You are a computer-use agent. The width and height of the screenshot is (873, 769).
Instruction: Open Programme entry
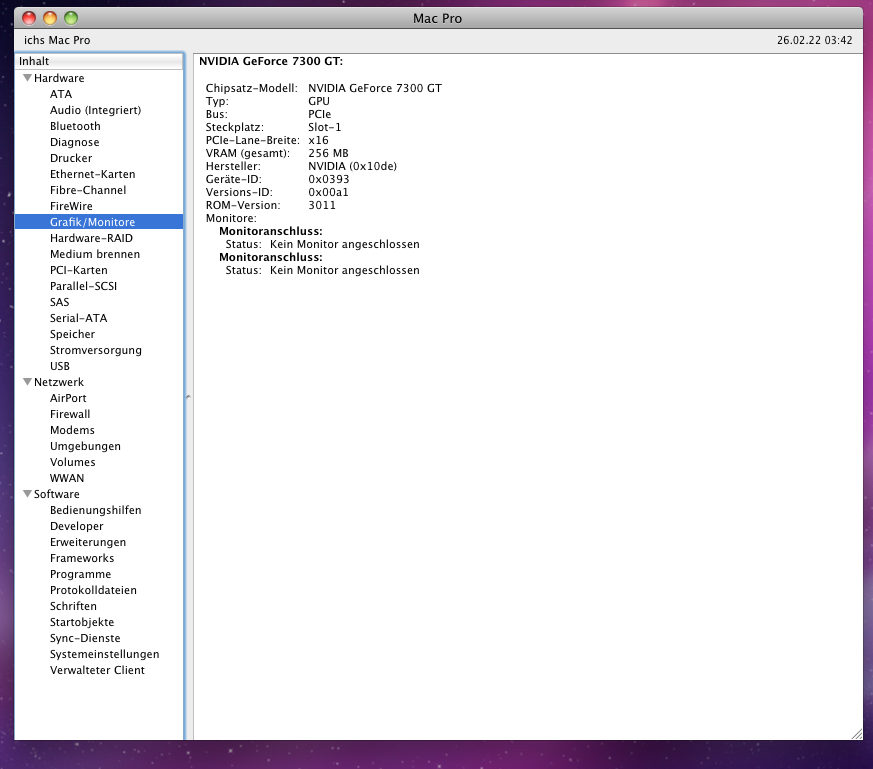(81, 574)
